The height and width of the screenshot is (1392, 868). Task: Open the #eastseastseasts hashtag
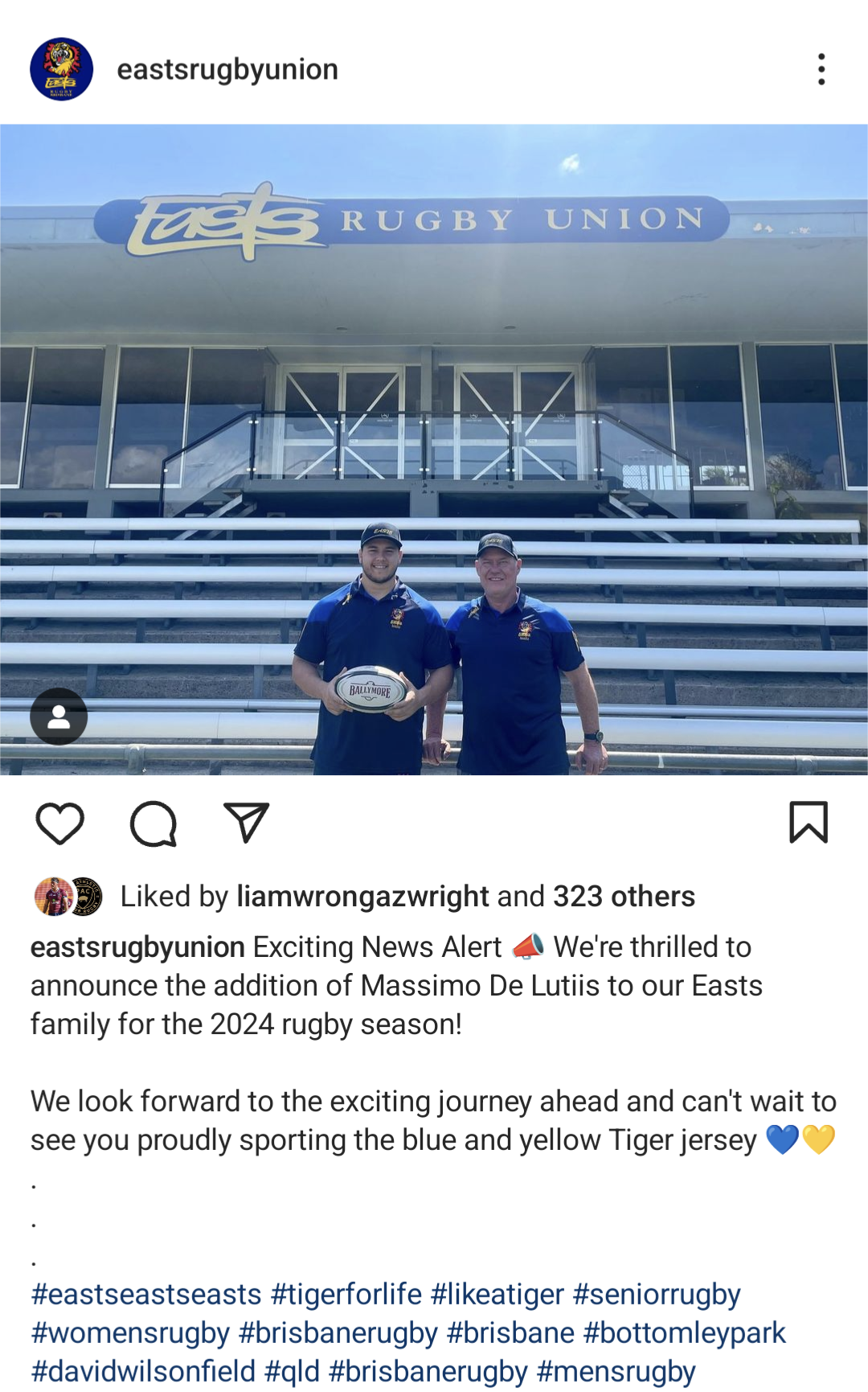146,1295
